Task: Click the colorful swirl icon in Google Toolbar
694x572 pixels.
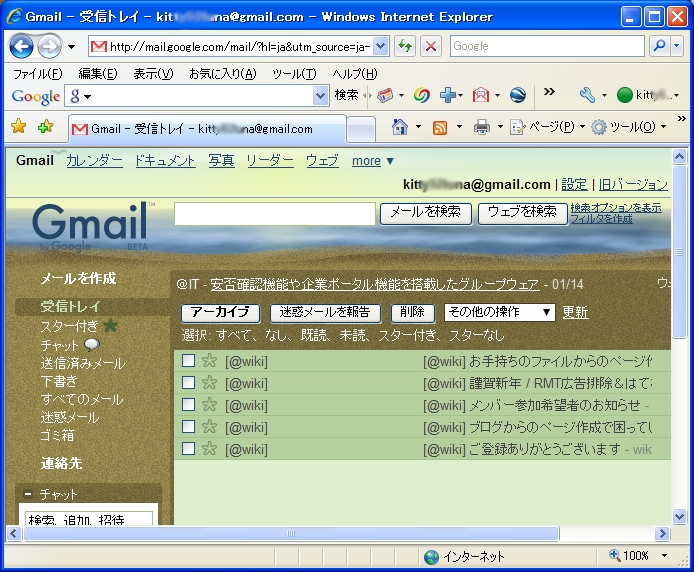Action: (x=421, y=95)
